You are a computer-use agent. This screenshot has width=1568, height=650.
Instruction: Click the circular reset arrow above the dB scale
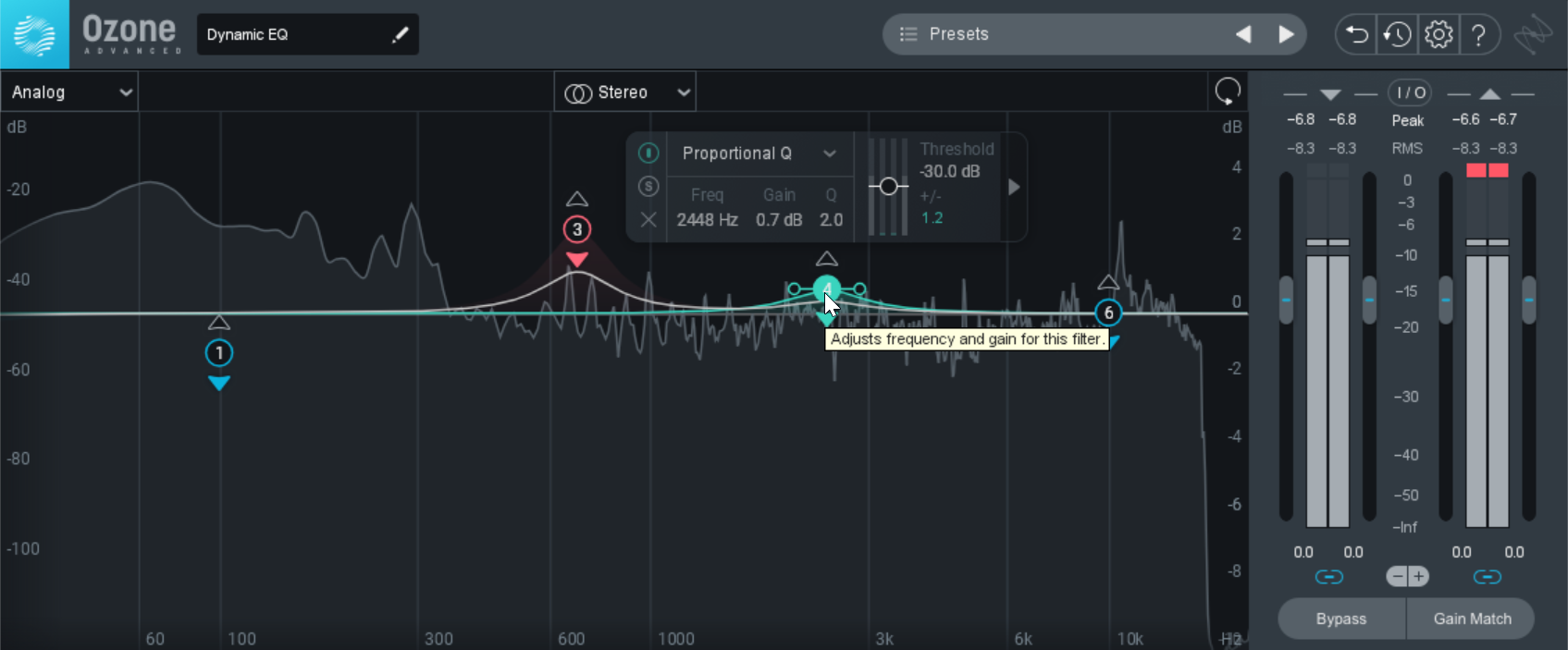point(1228,92)
